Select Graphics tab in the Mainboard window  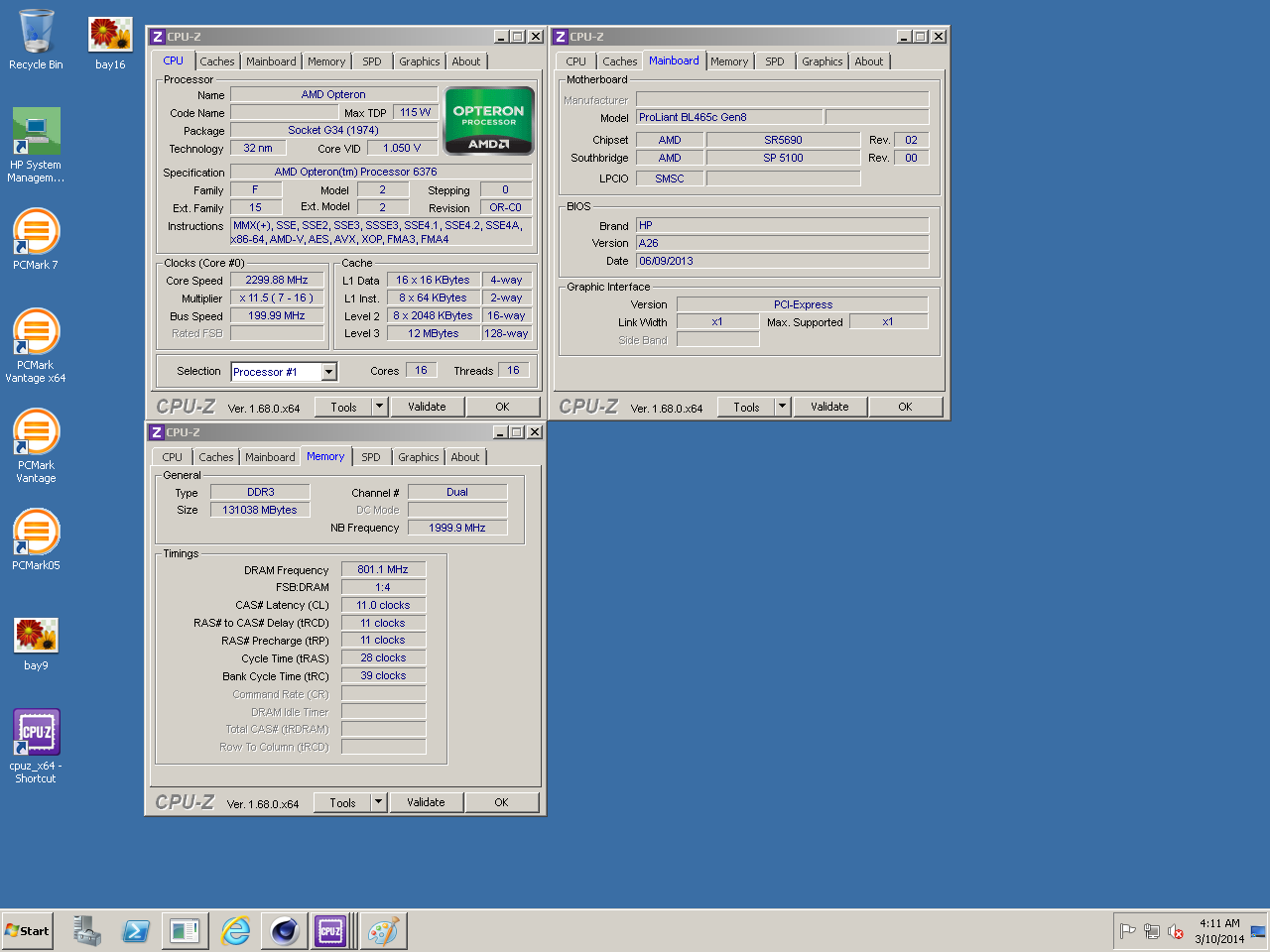pyautogui.click(x=823, y=61)
